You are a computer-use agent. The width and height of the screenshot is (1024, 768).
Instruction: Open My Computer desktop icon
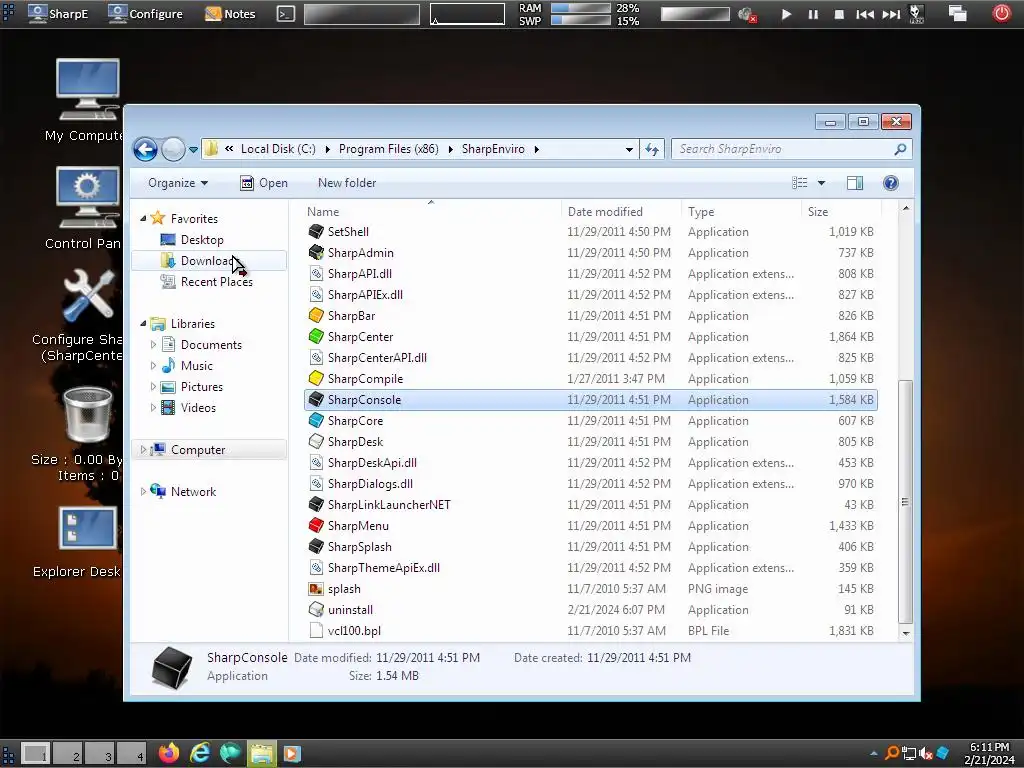click(x=88, y=90)
